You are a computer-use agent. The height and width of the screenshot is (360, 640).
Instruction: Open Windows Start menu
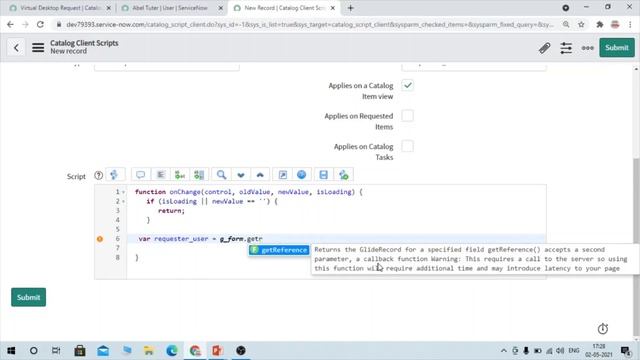coord(11,351)
